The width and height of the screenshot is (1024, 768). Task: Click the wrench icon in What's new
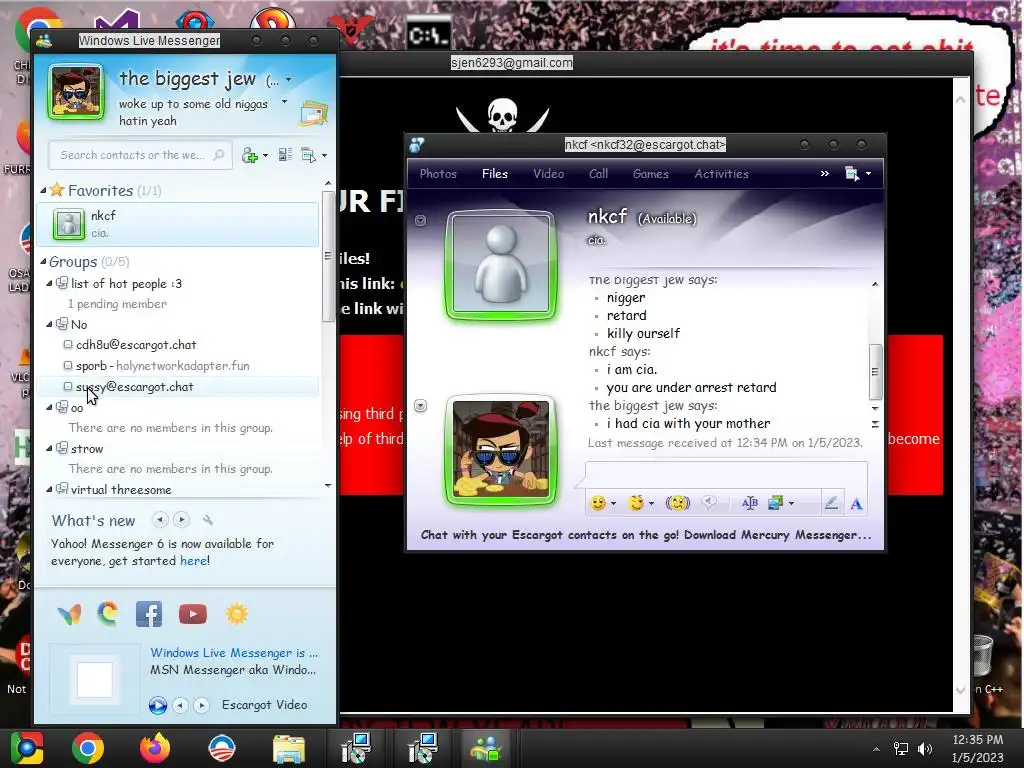click(x=208, y=520)
